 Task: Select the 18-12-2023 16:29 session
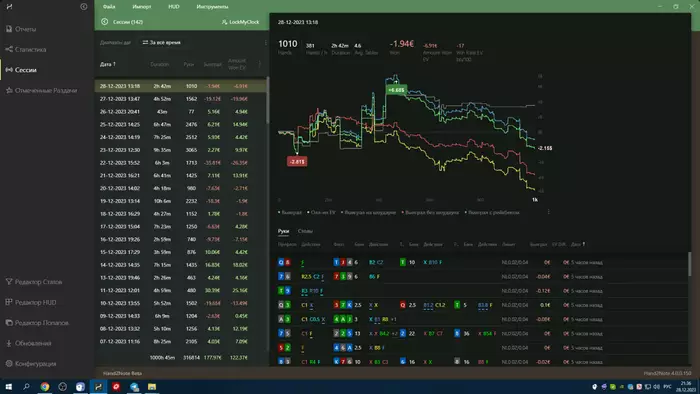(180, 214)
